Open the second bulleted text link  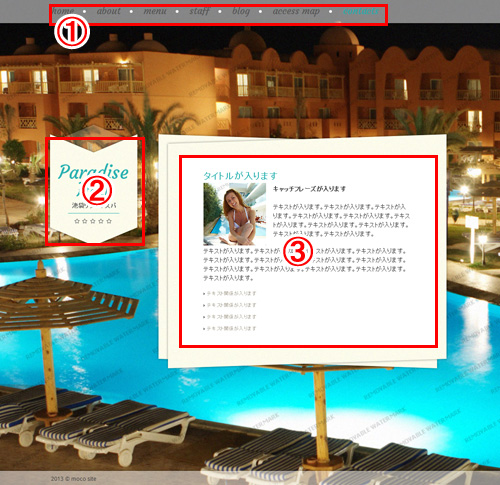click(x=230, y=305)
